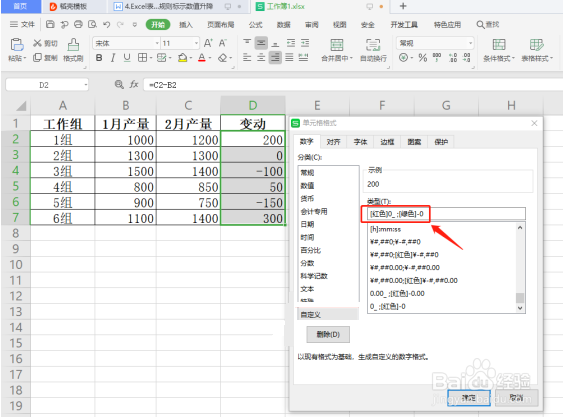
Task: Open Table Style icon
Action: 536,45
